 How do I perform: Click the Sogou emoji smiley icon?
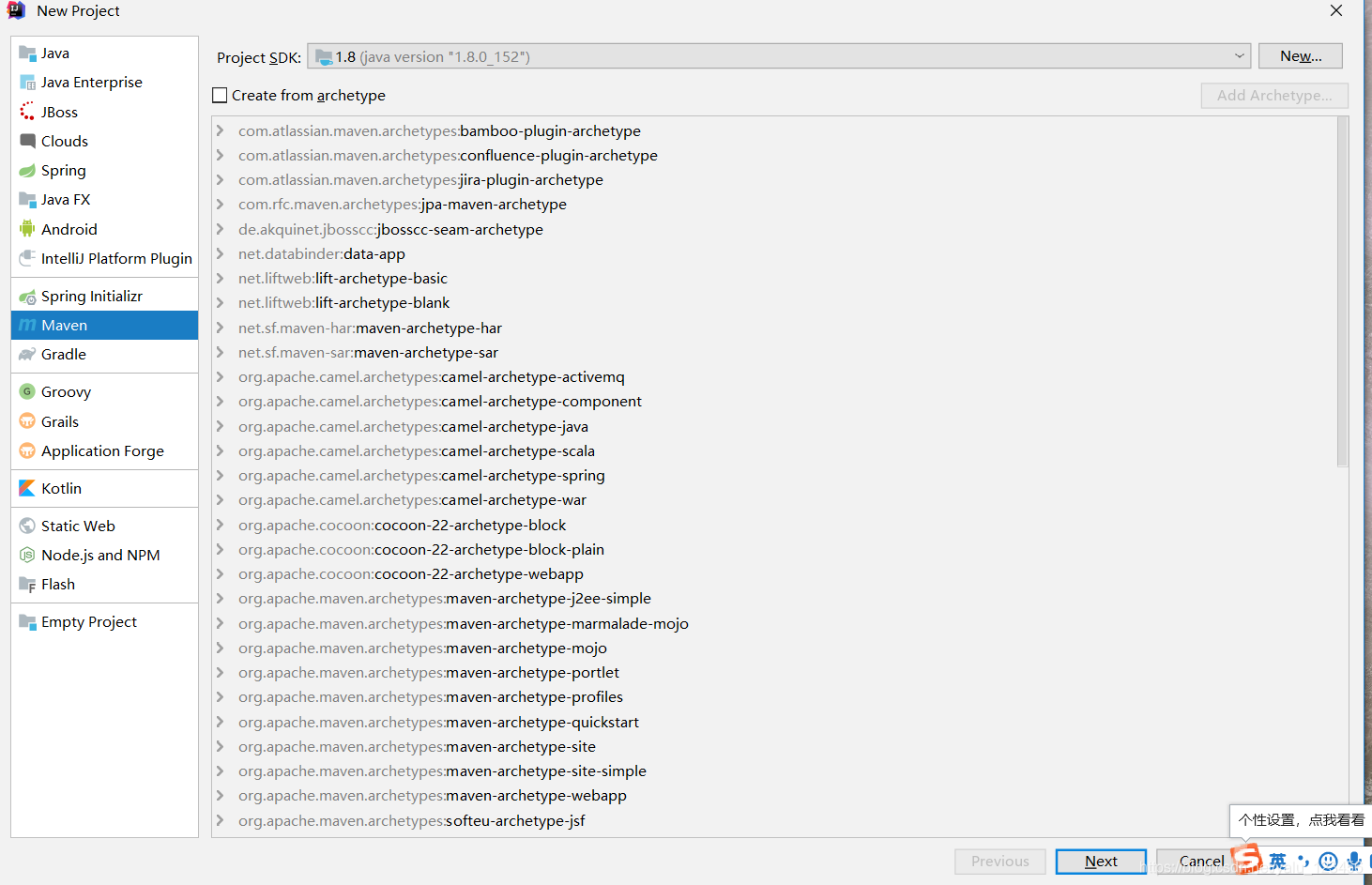point(1328,862)
